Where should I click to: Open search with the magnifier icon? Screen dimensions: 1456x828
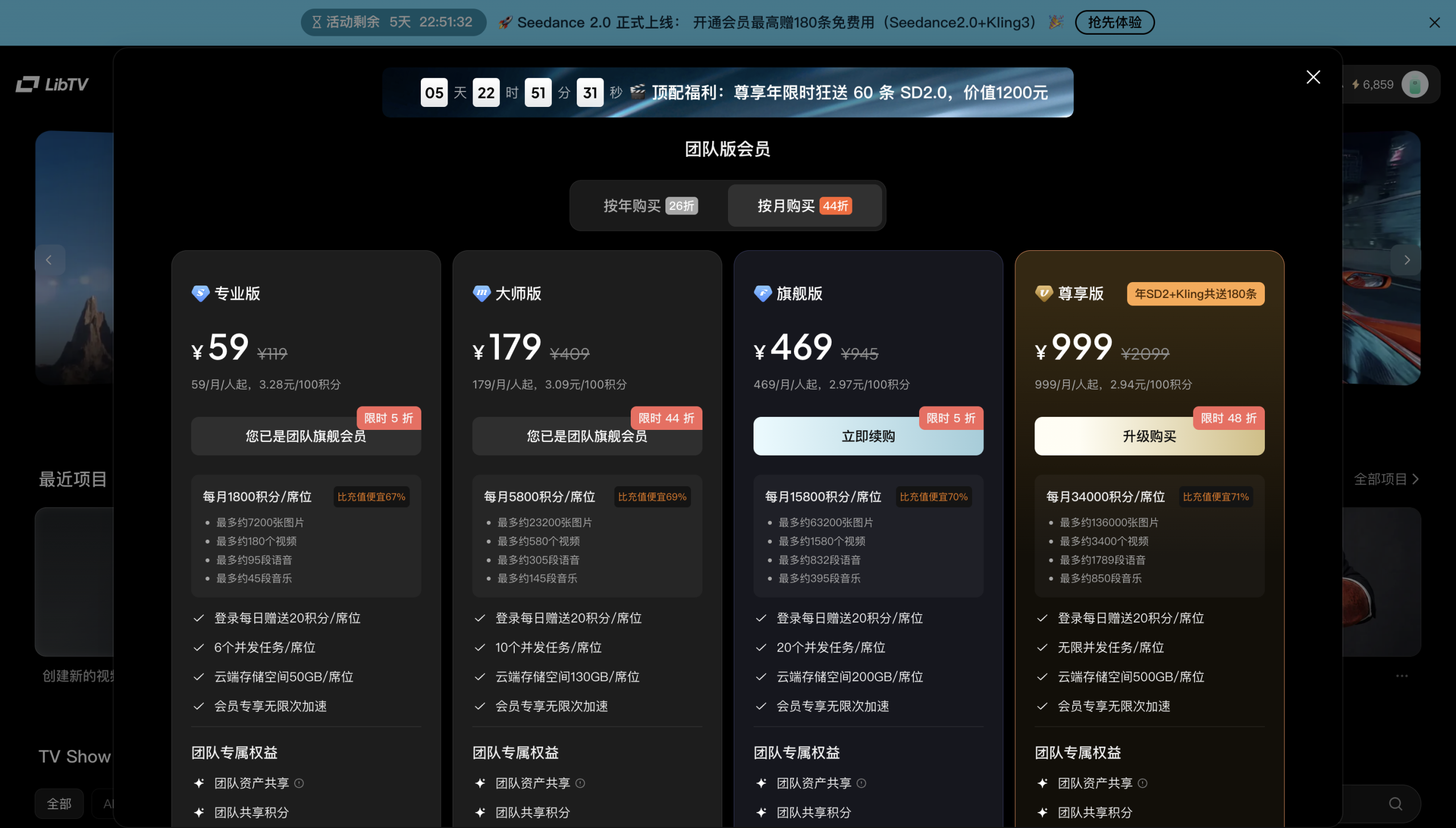coord(1395,804)
